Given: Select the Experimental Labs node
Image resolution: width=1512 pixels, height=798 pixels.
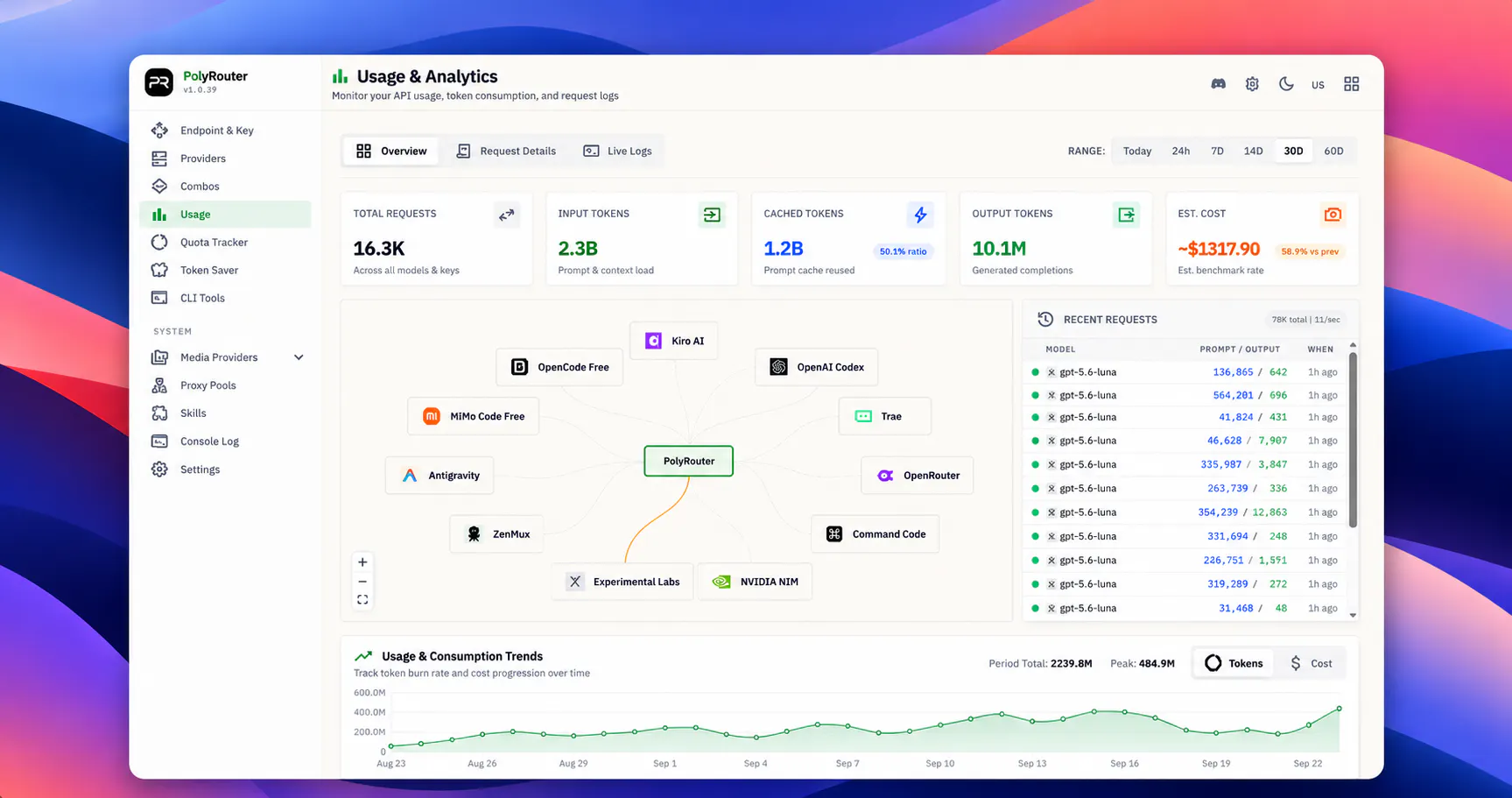Looking at the screenshot, I should coord(623,582).
